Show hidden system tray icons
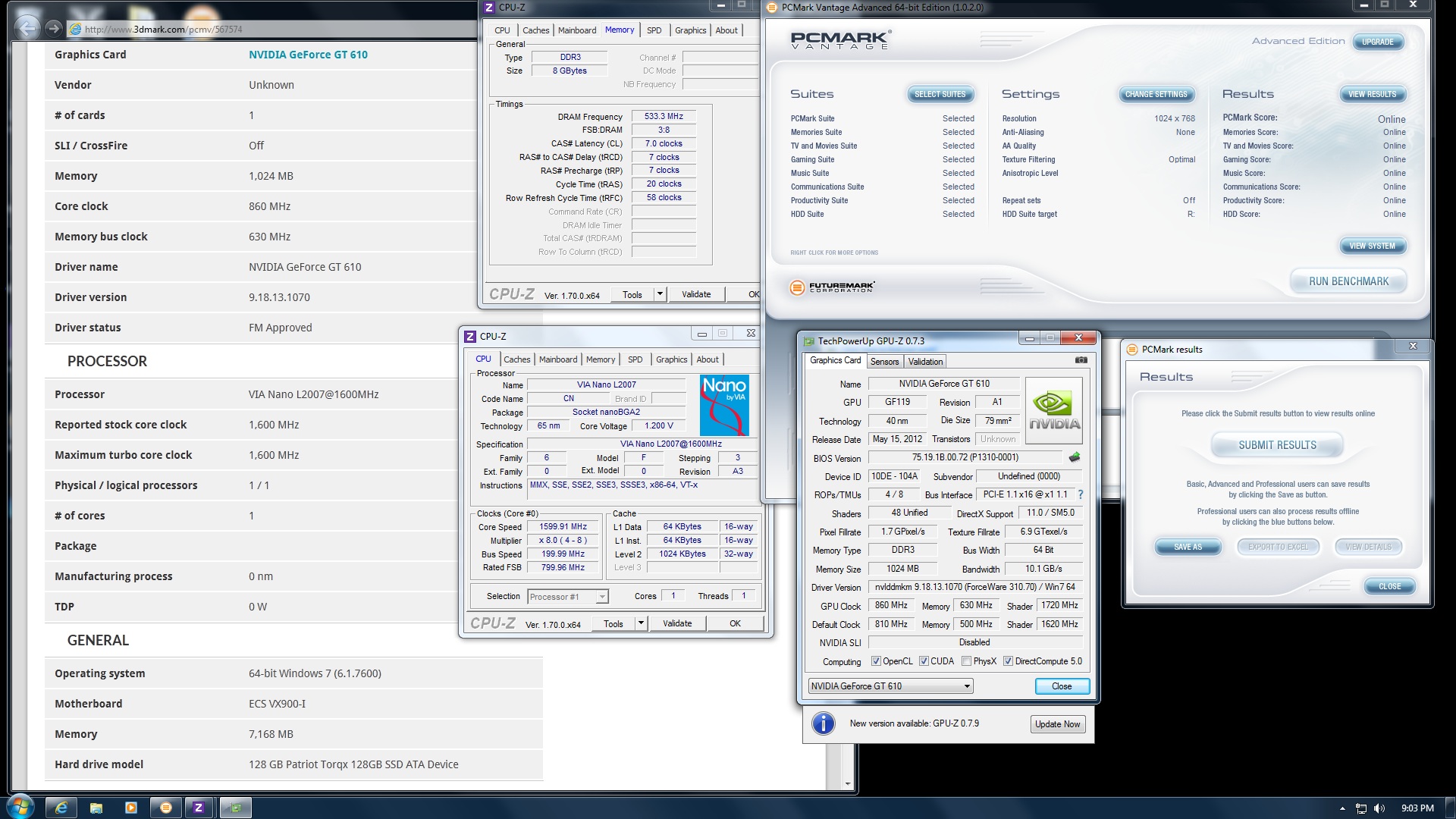The height and width of the screenshot is (819, 1456). (x=1342, y=808)
